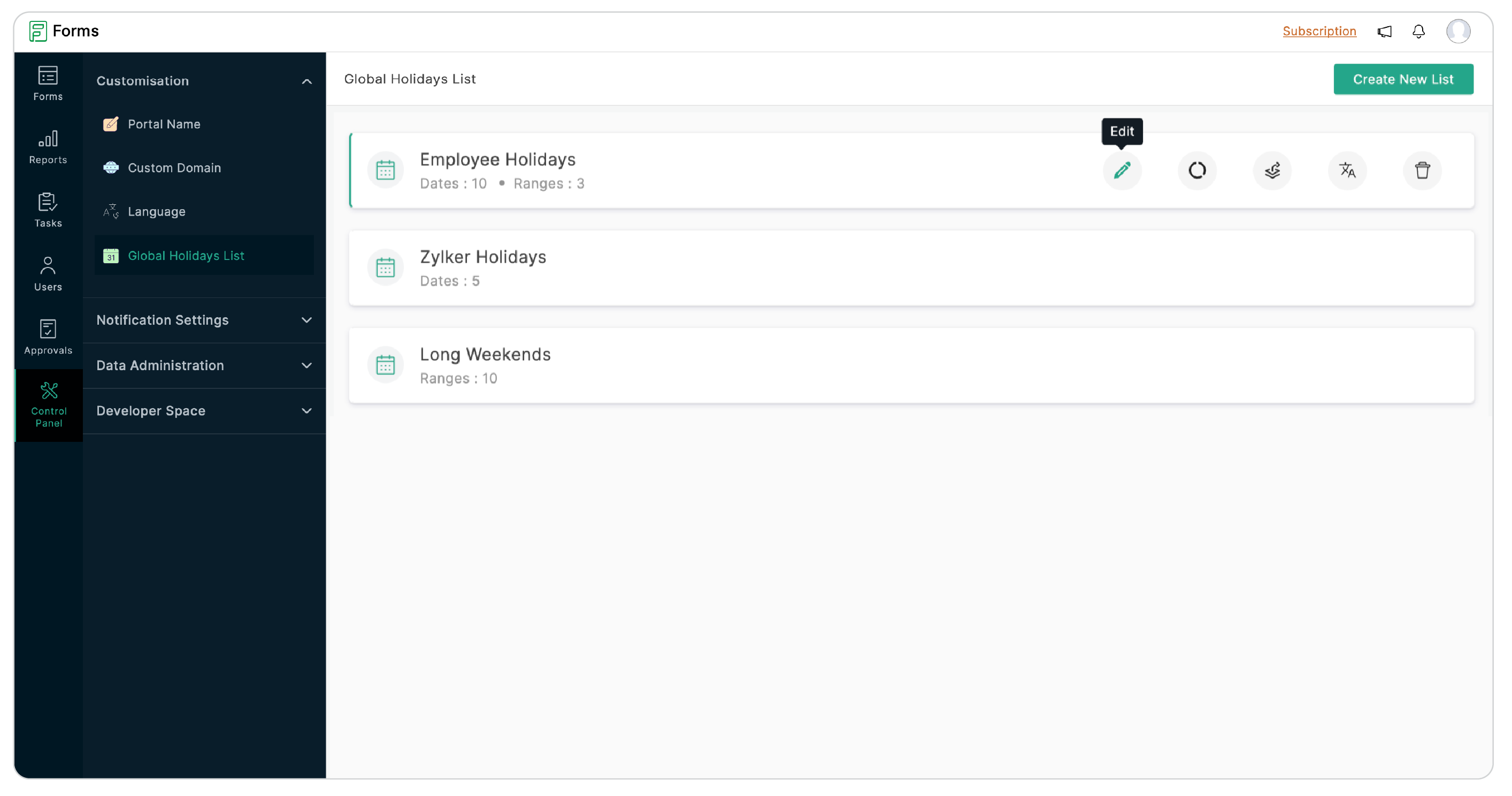1512x796 pixels.
Task: Open the Custom Domain settings
Action: click(175, 167)
